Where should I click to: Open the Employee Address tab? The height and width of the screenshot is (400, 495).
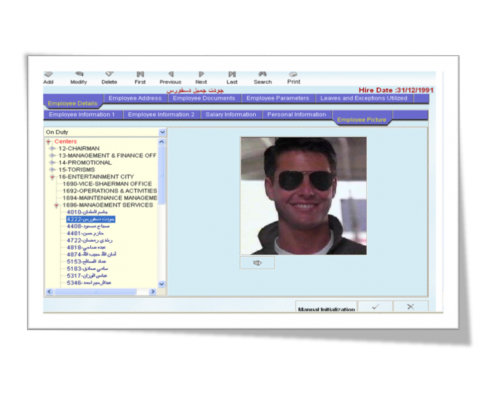[135, 98]
